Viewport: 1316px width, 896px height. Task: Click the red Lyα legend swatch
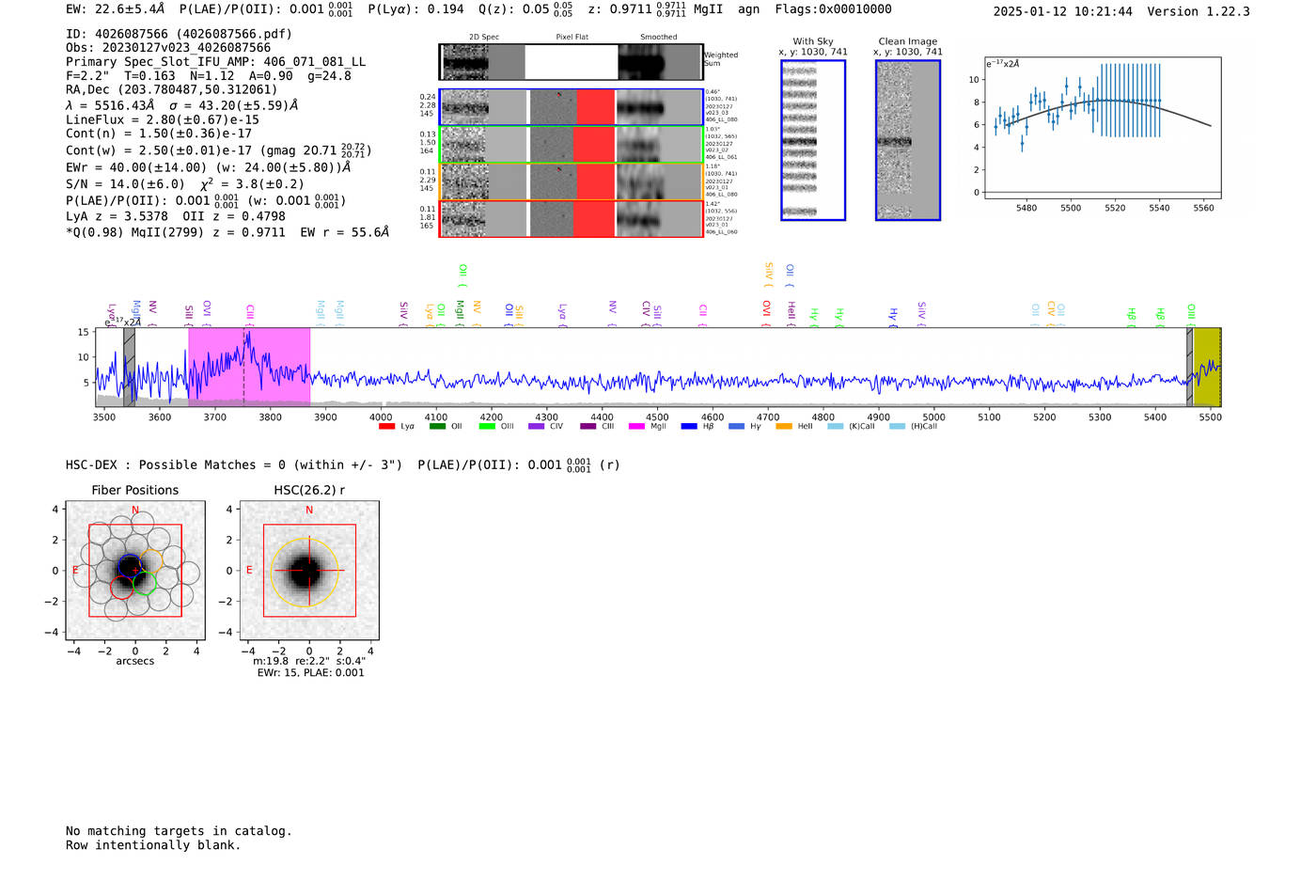click(386, 427)
